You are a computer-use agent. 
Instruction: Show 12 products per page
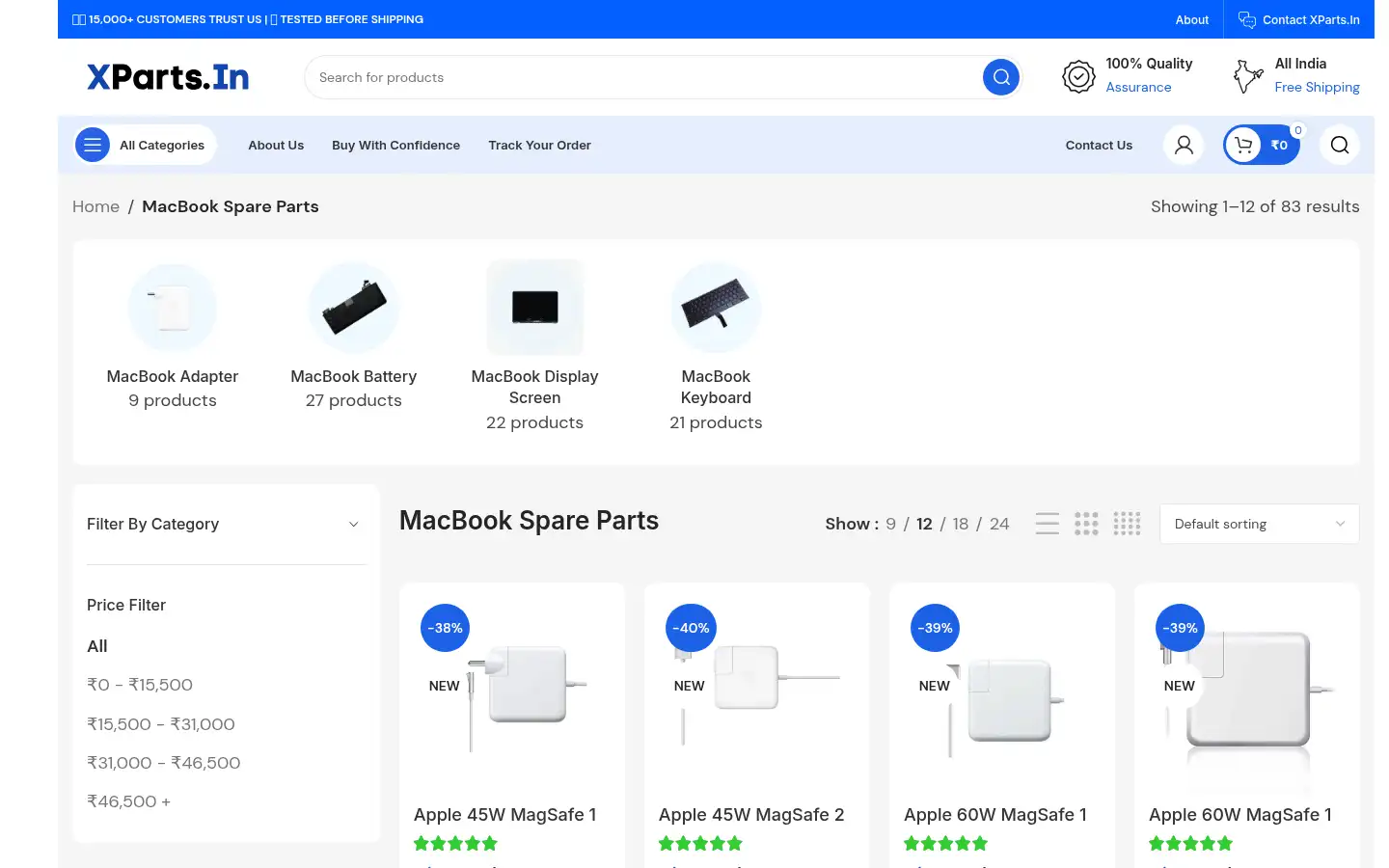[924, 524]
